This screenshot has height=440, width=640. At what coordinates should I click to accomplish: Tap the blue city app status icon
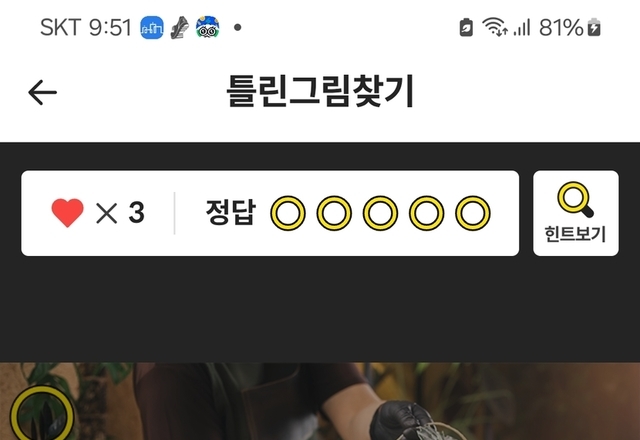(x=152, y=28)
